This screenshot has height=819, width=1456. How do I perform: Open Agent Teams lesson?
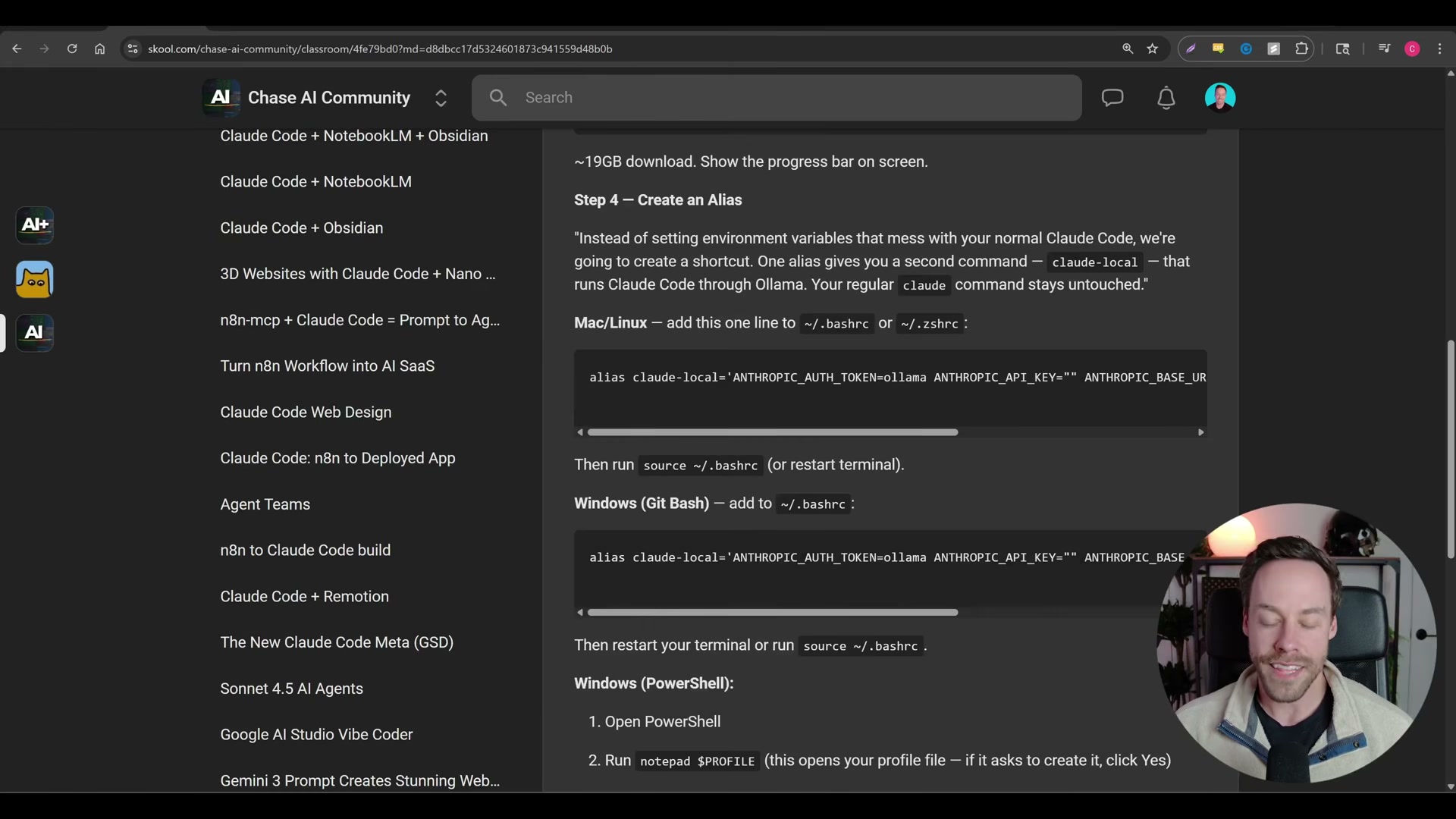tap(265, 504)
